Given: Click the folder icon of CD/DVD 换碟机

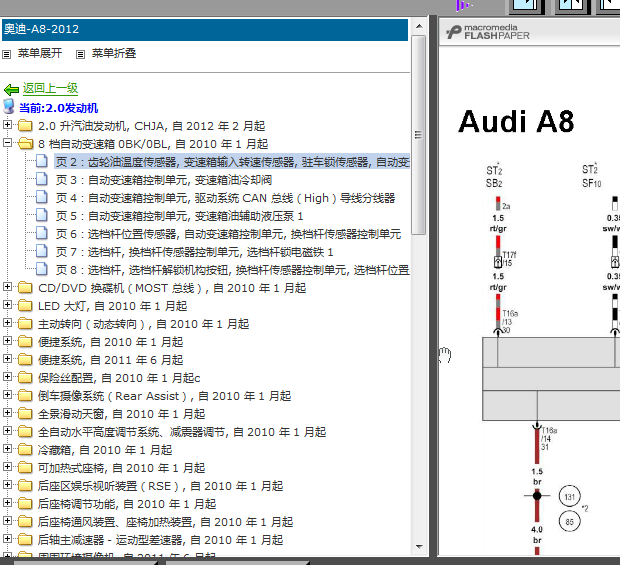Looking at the screenshot, I should click(x=25, y=288).
